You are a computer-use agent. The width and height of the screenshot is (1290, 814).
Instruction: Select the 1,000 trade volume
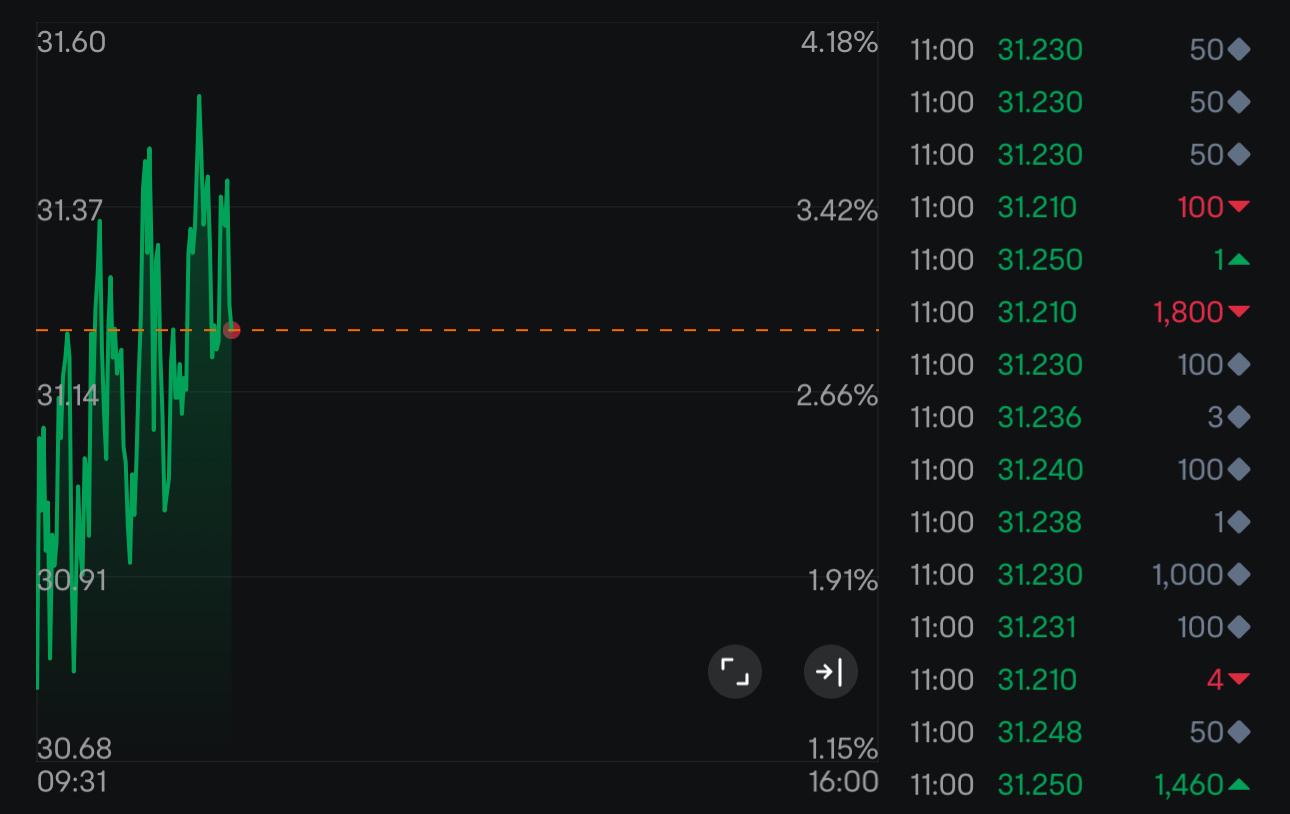tap(1188, 575)
